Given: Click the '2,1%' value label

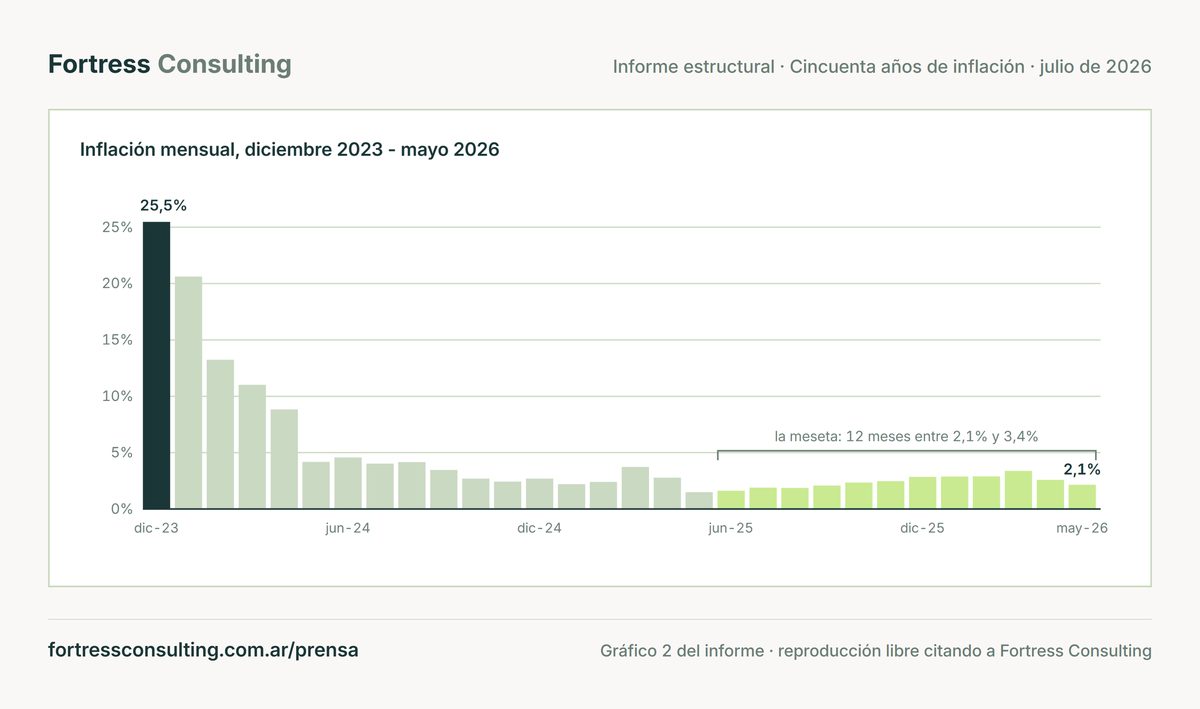Looking at the screenshot, I should [x=1082, y=469].
